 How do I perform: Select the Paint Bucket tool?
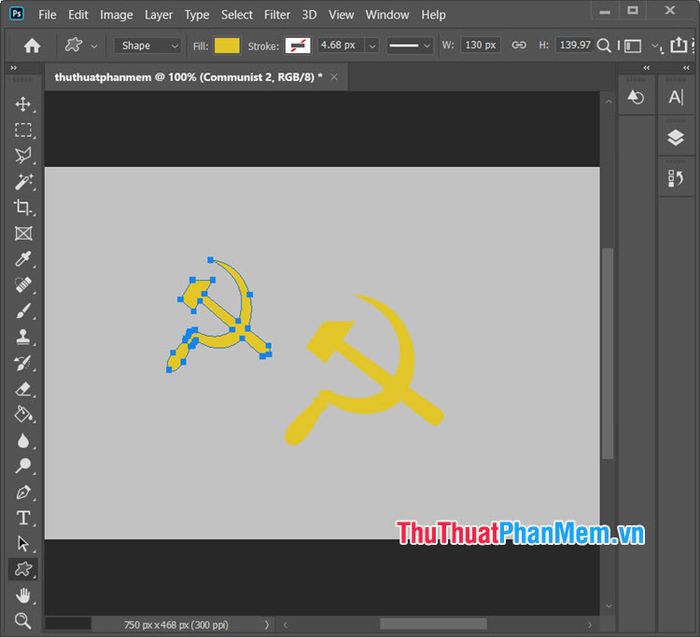coord(23,414)
